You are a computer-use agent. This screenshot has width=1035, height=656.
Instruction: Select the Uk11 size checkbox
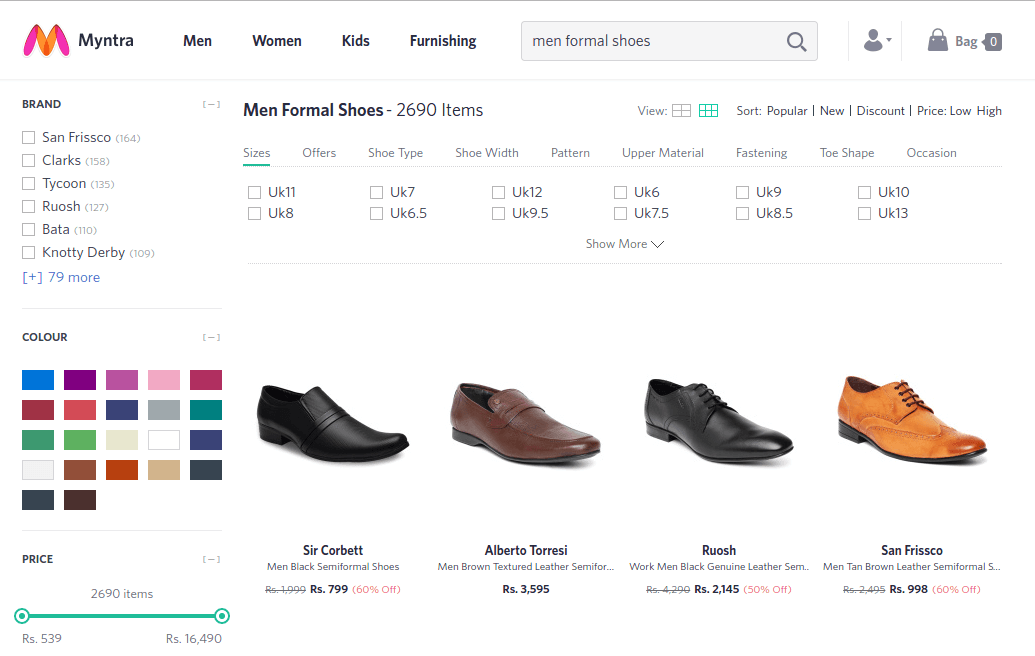point(254,192)
